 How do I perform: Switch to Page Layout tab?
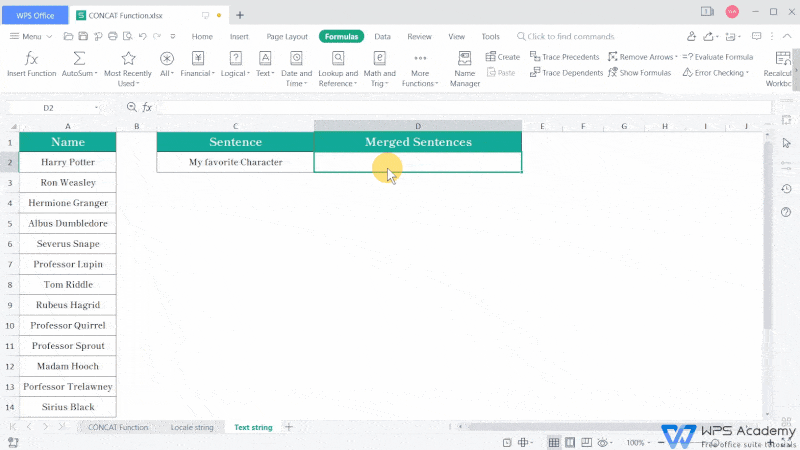click(x=287, y=37)
